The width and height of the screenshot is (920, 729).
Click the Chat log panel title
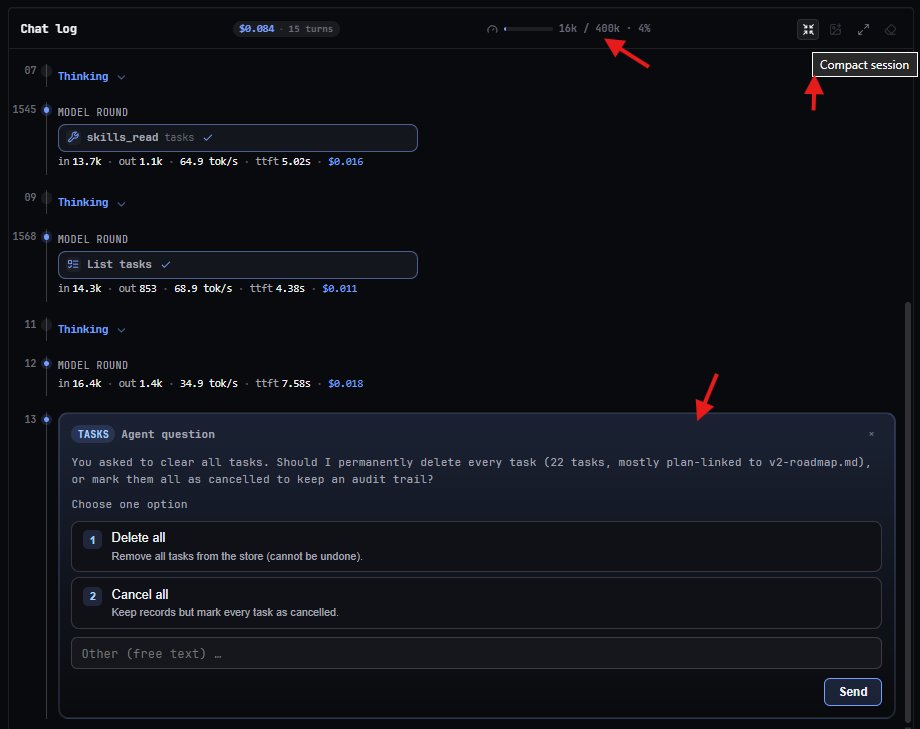point(49,29)
